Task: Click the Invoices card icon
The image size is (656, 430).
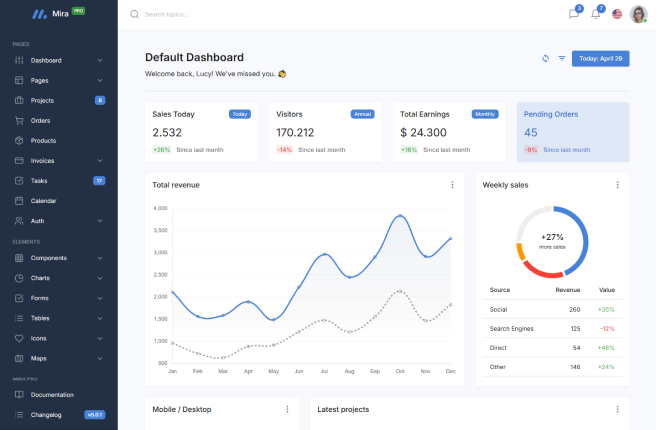Action: click(19, 161)
